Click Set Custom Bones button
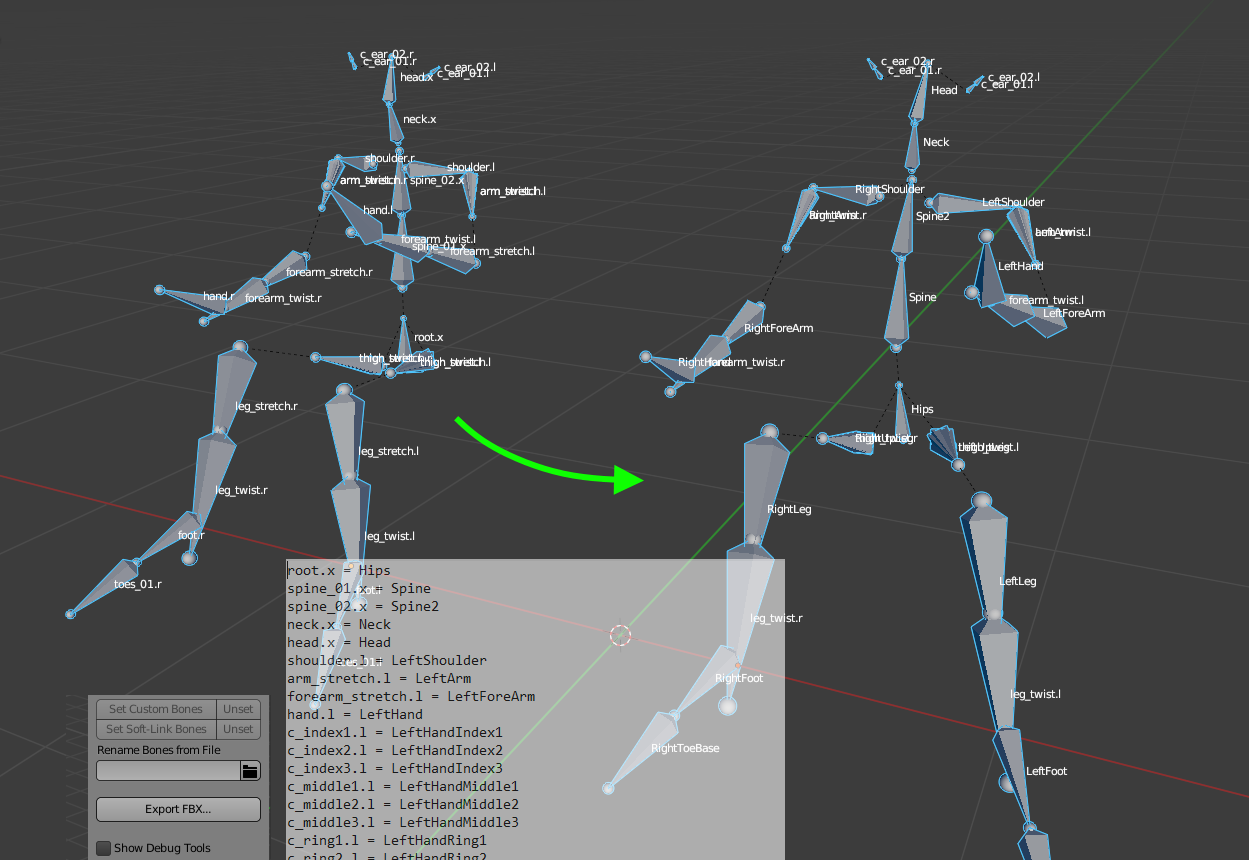The width and height of the screenshot is (1249, 860). tap(155, 709)
